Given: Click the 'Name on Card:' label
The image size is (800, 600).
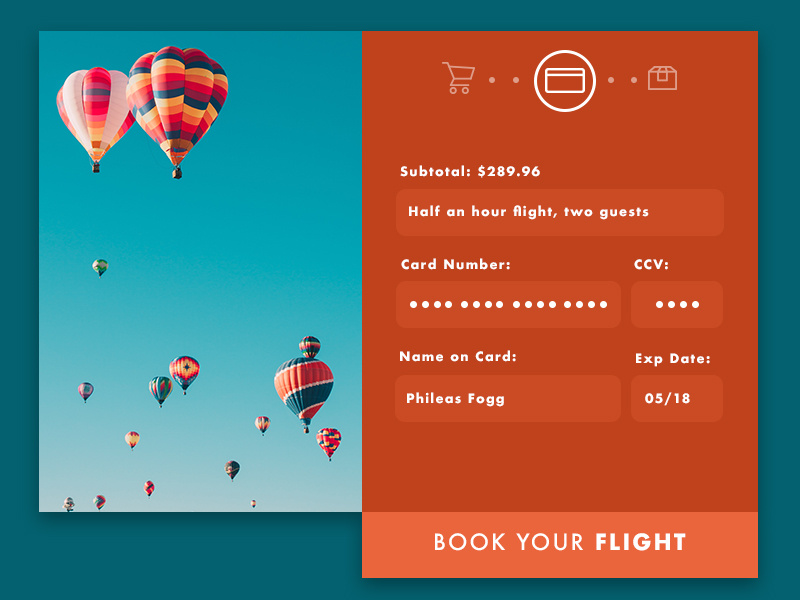Looking at the screenshot, I should [x=458, y=357].
